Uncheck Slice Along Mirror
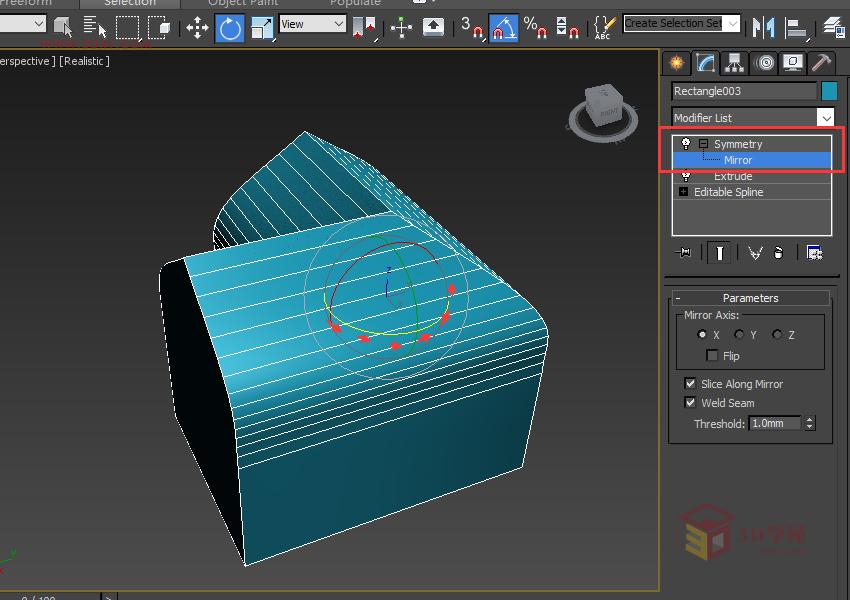This screenshot has width=850, height=600. (x=690, y=384)
